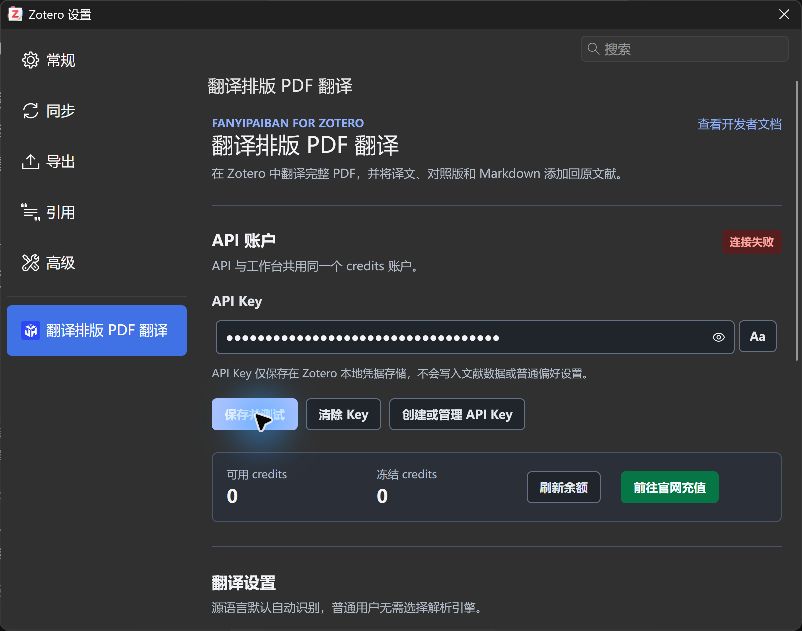Open the 常规 general settings pane
Image resolution: width=802 pixels, height=631 pixels.
97,60
